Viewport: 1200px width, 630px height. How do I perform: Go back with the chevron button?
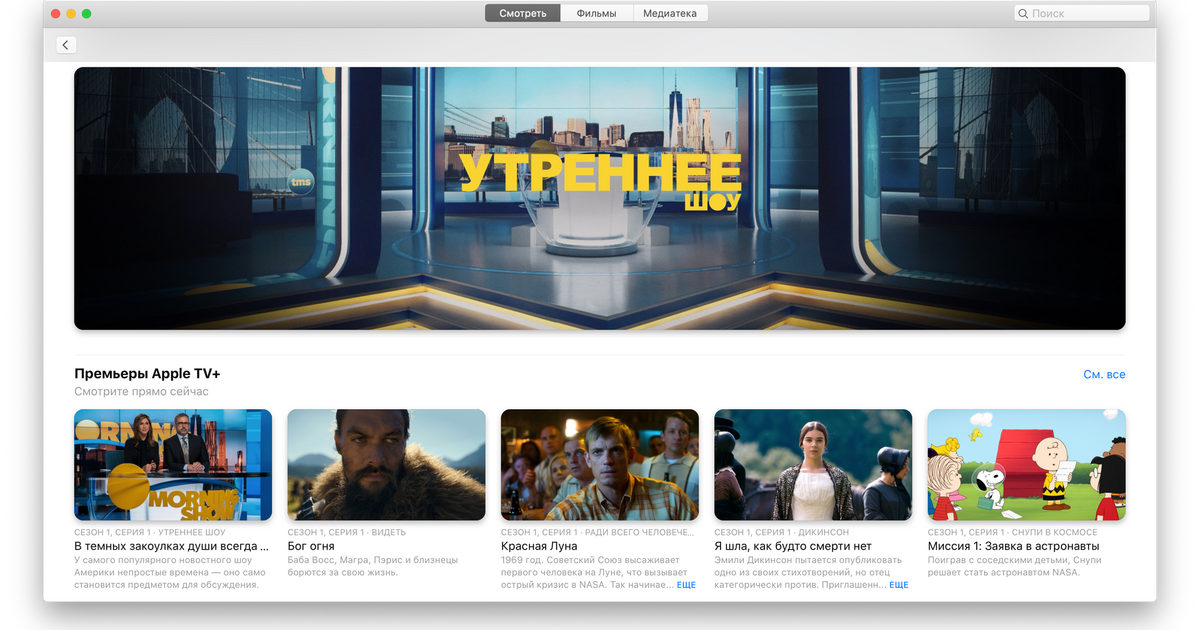(x=66, y=45)
